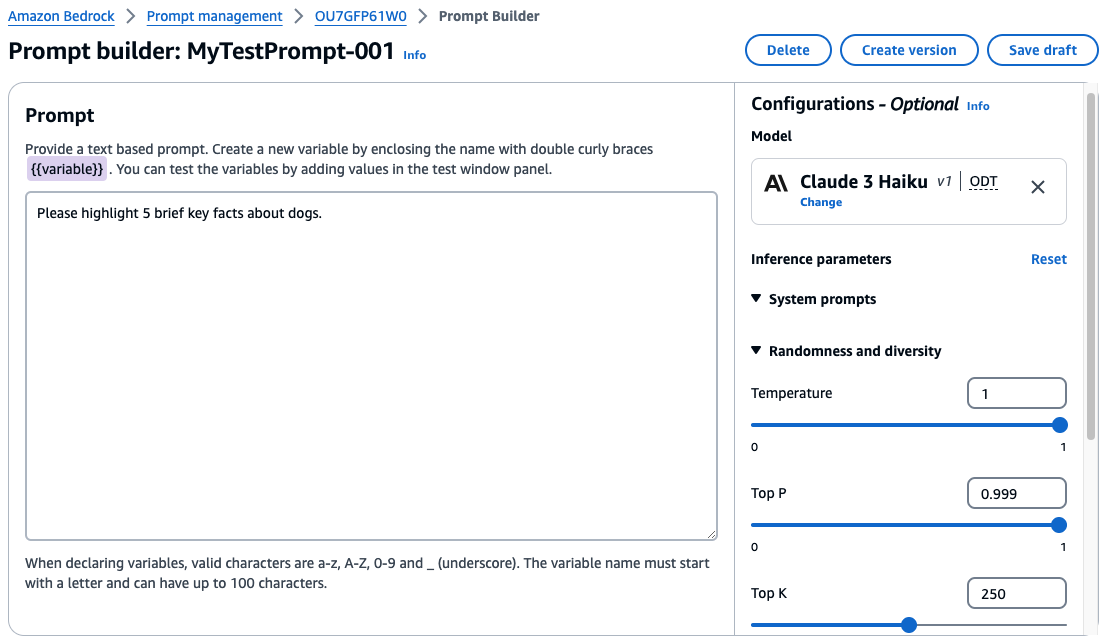Click Create version button
The image size is (1108, 643).
click(x=909, y=50)
